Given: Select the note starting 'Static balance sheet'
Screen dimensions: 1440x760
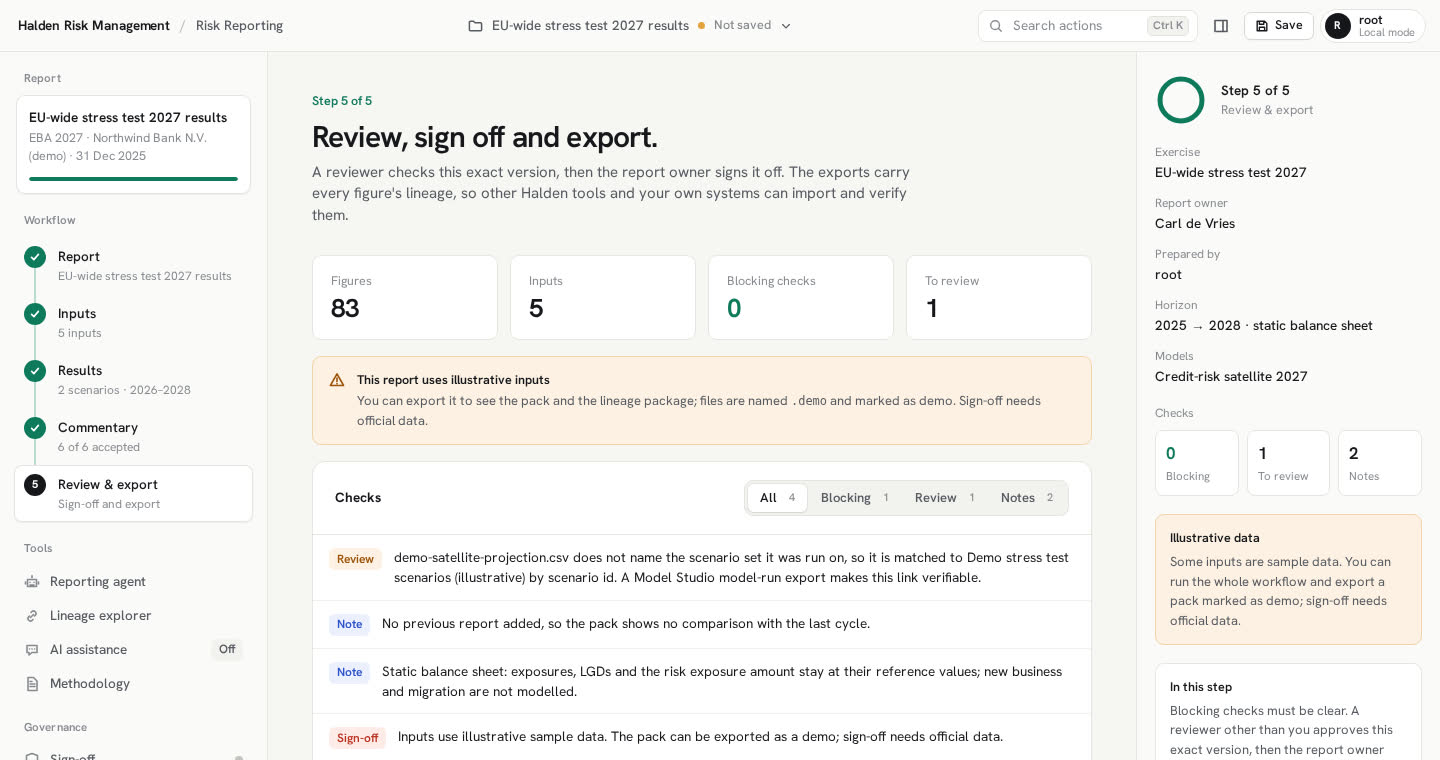Looking at the screenshot, I should pyautogui.click(x=702, y=682).
